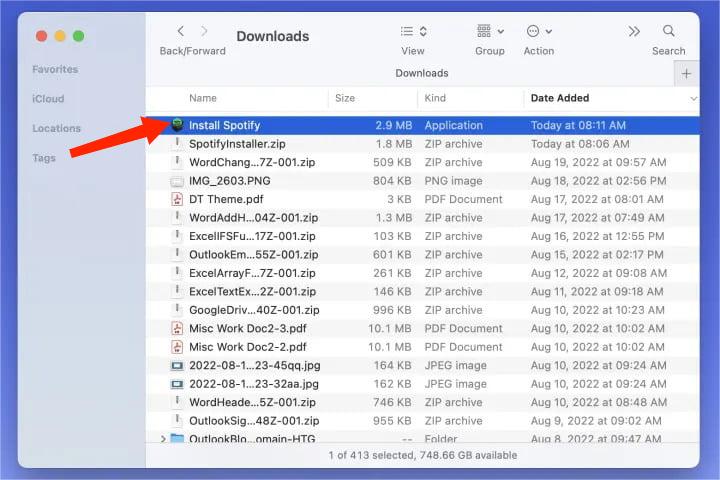Click the ExcelIFSFu...17Z-001.zip archive icon
This screenshot has width=720, height=480.
point(177,236)
